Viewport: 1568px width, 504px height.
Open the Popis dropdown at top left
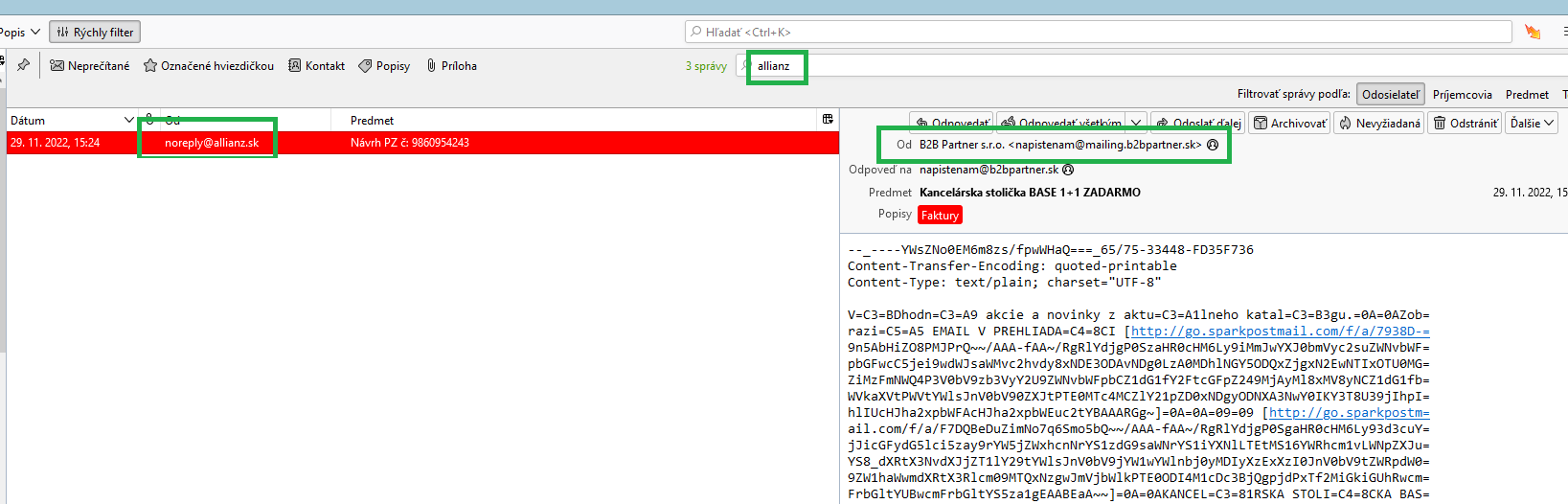(x=20, y=32)
